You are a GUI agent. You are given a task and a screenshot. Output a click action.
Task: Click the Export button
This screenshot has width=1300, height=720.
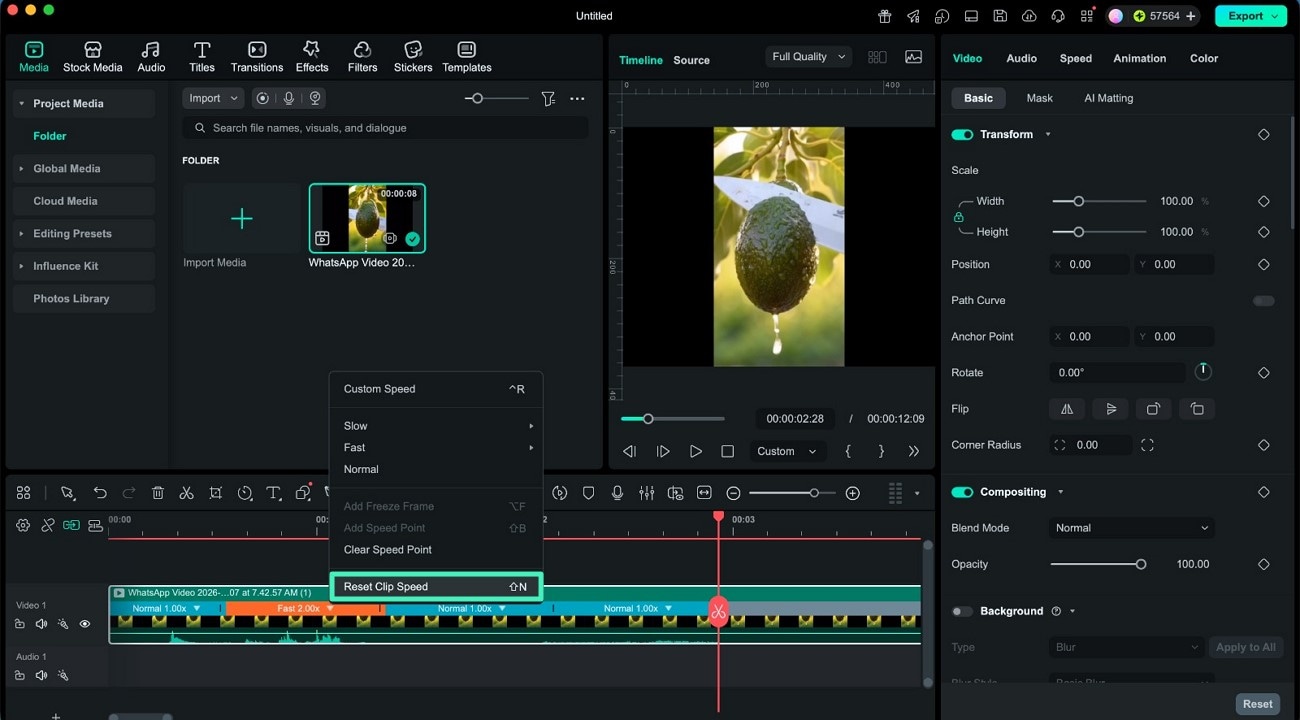click(x=1251, y=16)
